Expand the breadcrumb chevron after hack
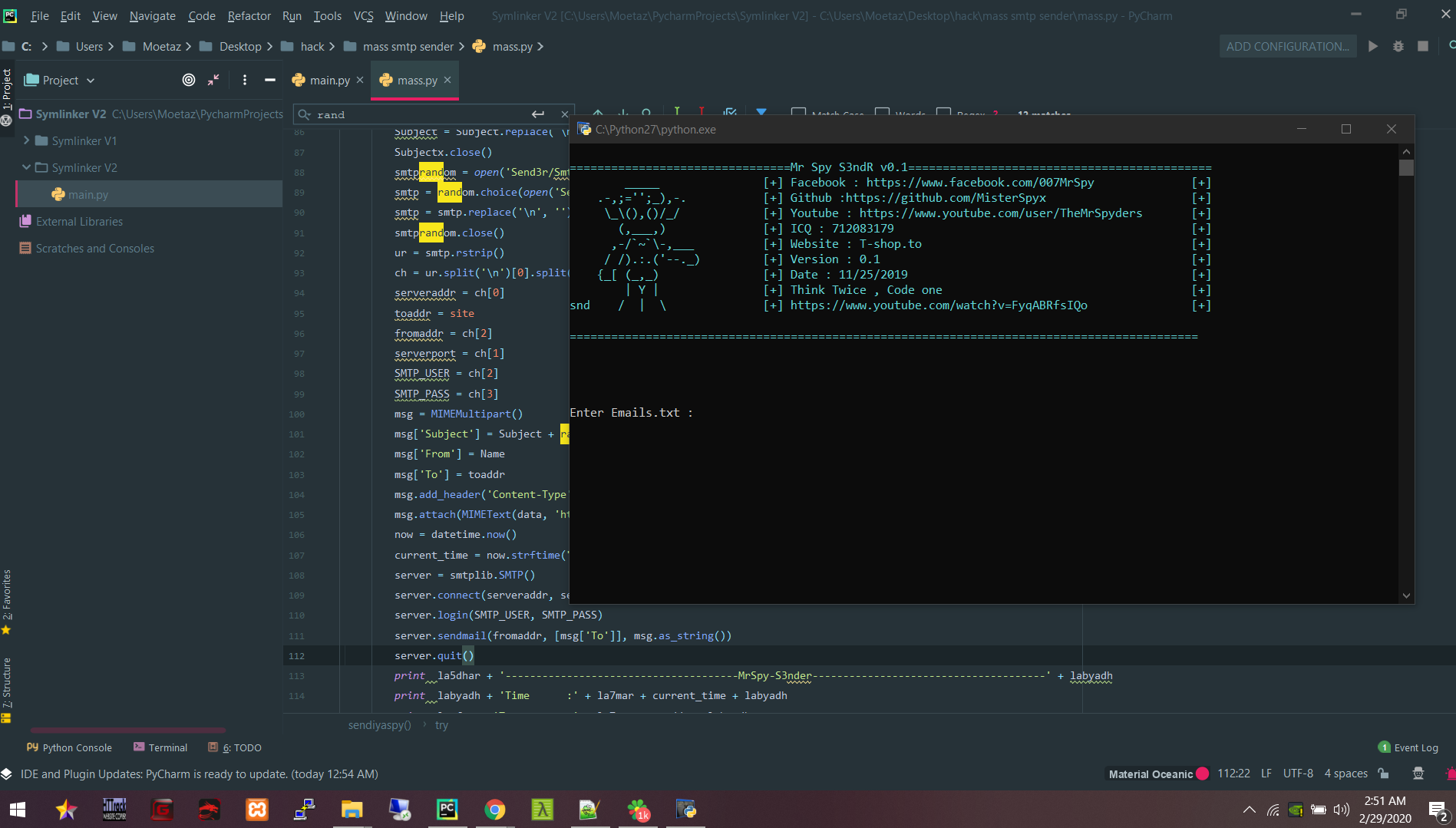This screenshot has height=828, width=1456. (332, 46)
